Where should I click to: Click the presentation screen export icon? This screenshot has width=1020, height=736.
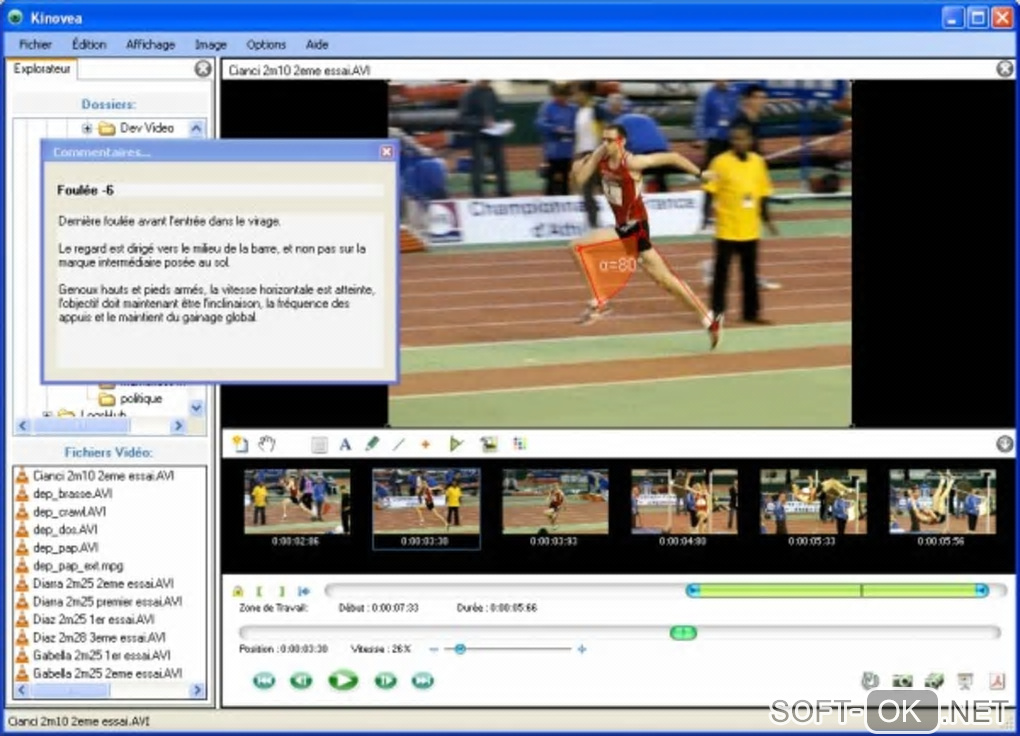(965, 681)
